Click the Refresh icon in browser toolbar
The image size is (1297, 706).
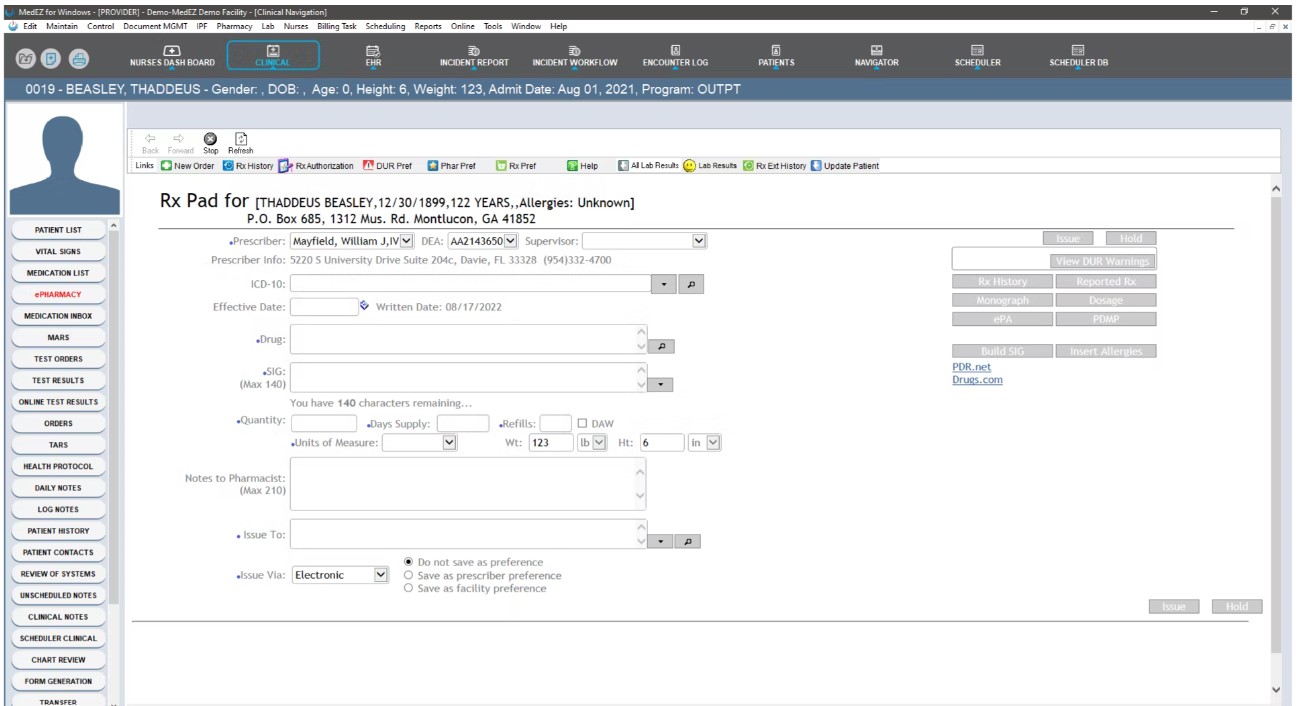pyautogui.click(x=240, y=138)
